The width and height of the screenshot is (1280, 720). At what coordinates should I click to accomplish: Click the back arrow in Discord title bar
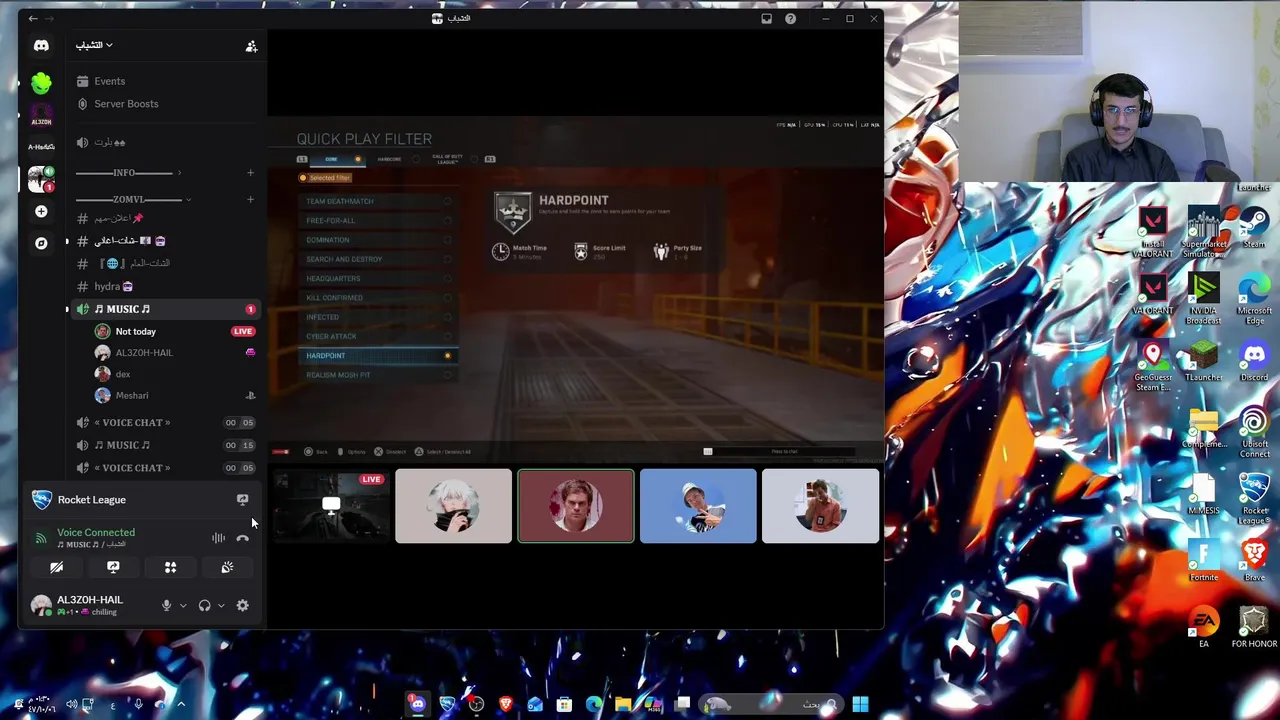(x=32, y=18)
